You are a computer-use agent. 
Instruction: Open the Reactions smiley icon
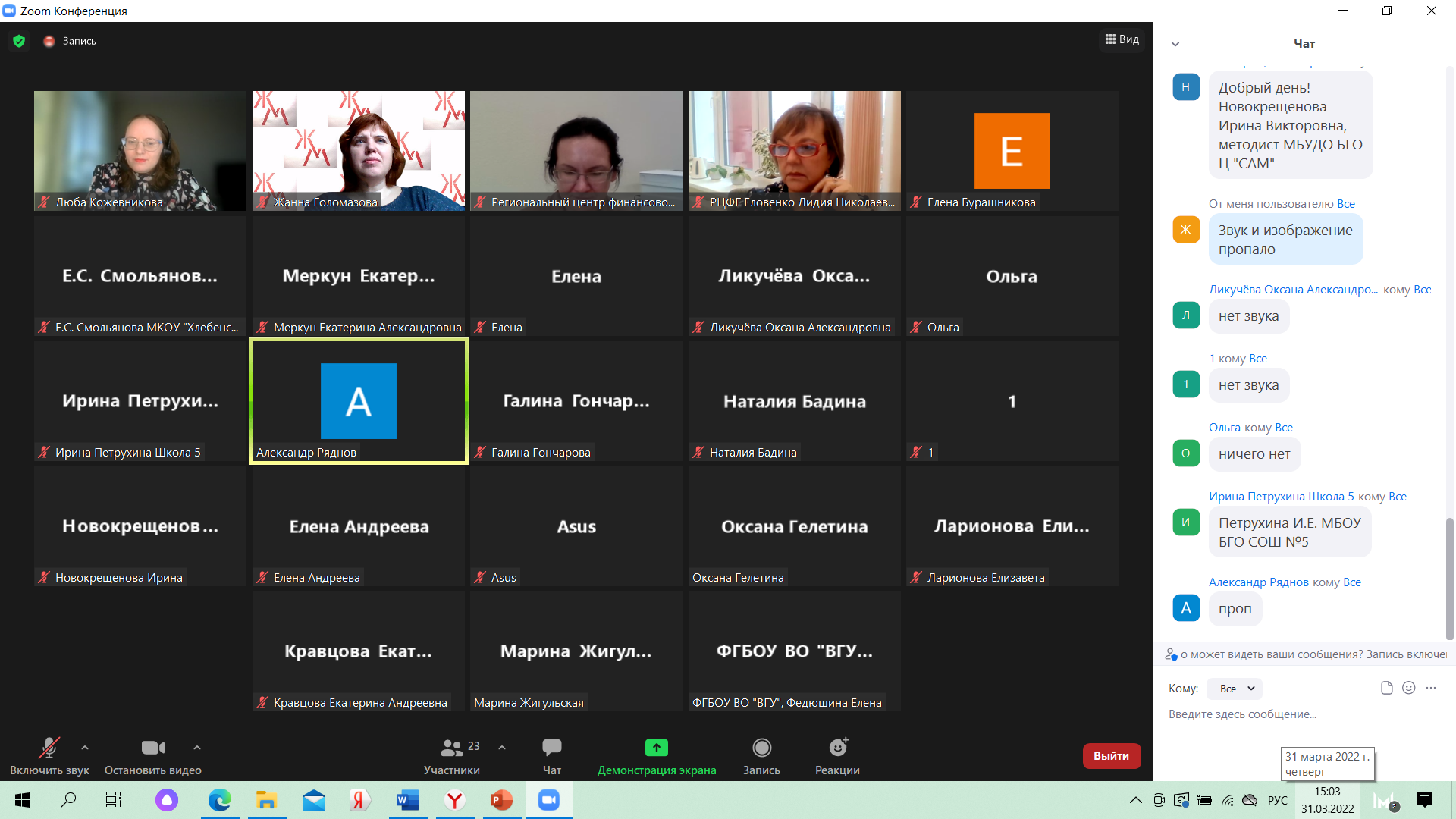coord(837,748)
